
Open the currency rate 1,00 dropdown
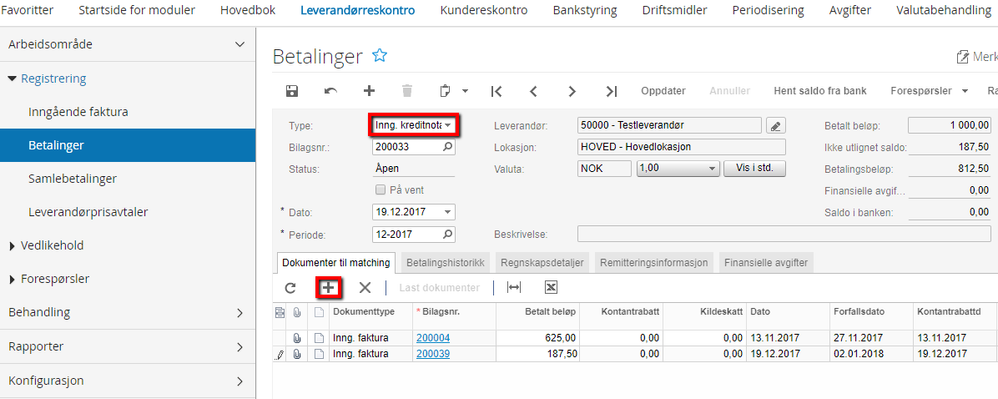point(713,169)
